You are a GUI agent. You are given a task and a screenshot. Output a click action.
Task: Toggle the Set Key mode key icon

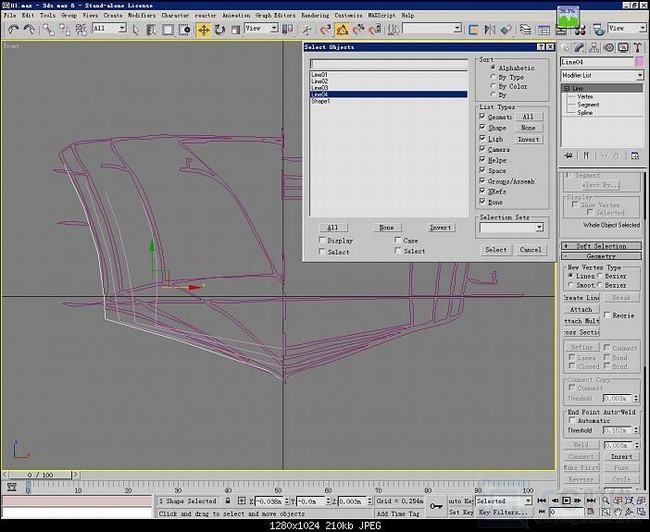tap(436, 506)
